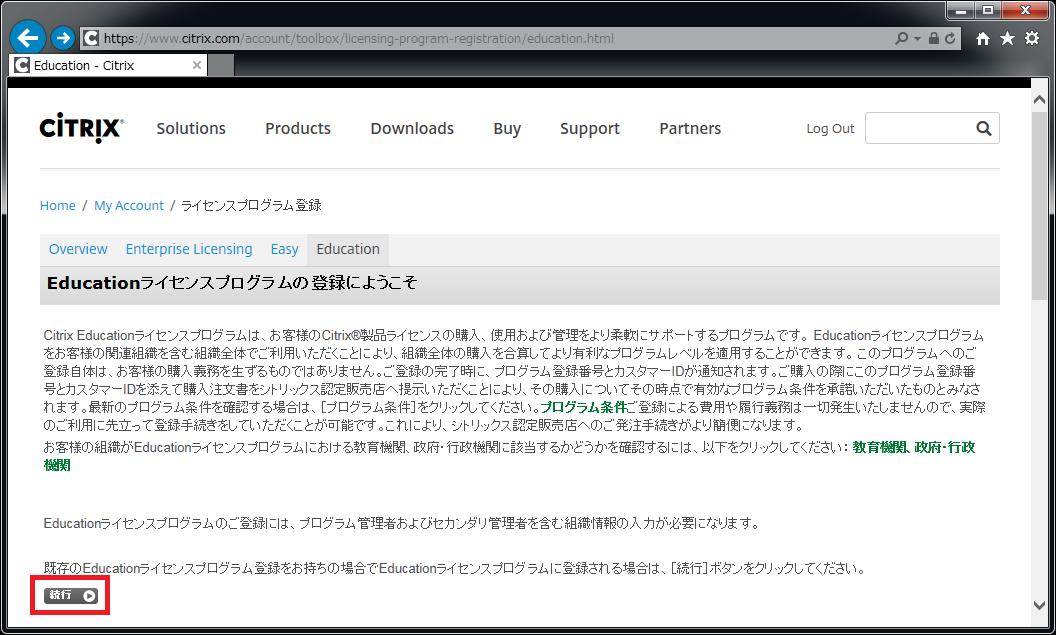Open the browser Tools gear icon
This screenshot has width=1056, height=635.
[1031, 39]
